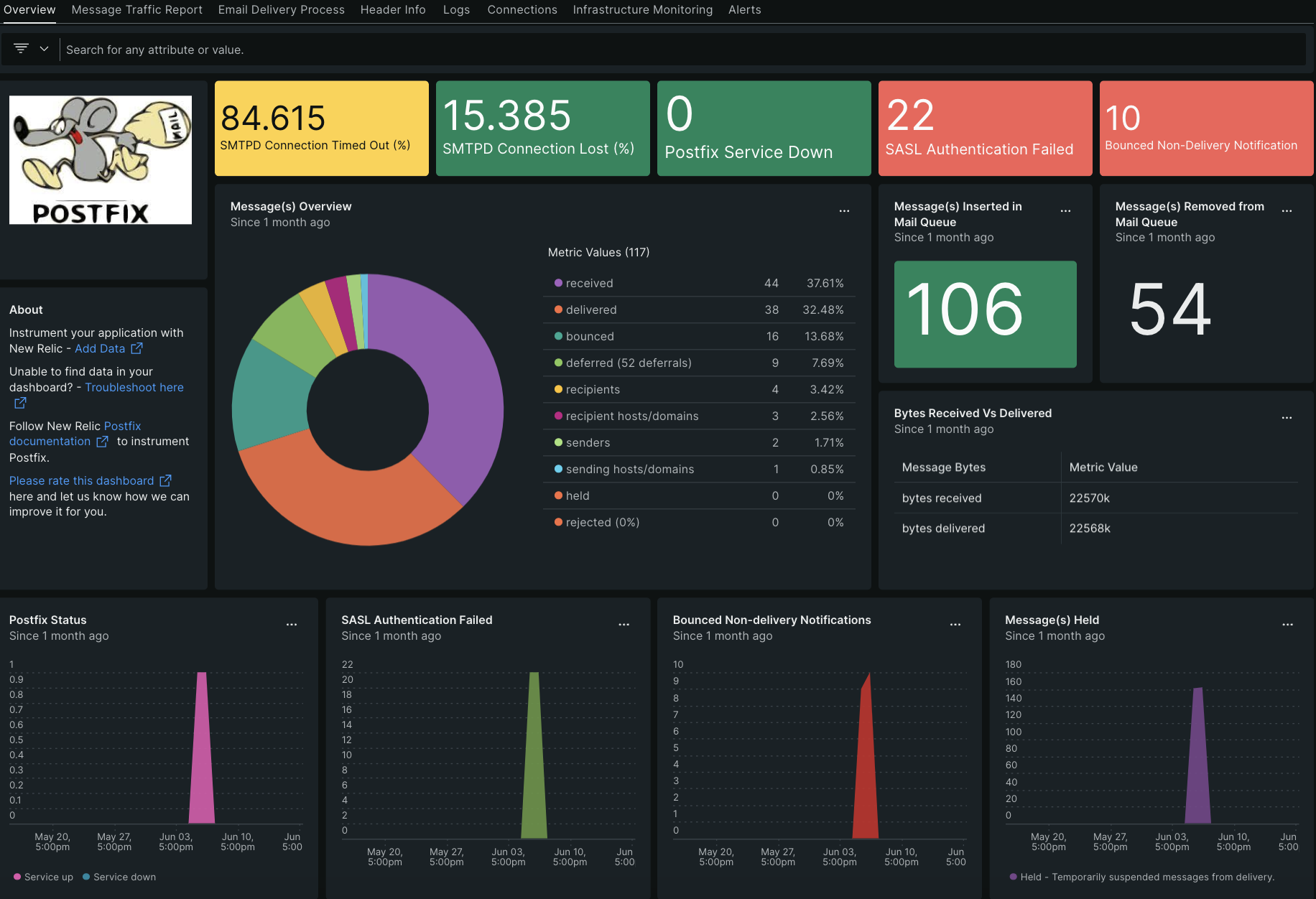The height and width of the screenshot is (899, 1316).
Task: Open options for Messages Inserted in Mail Queue
Action: 1065,210
